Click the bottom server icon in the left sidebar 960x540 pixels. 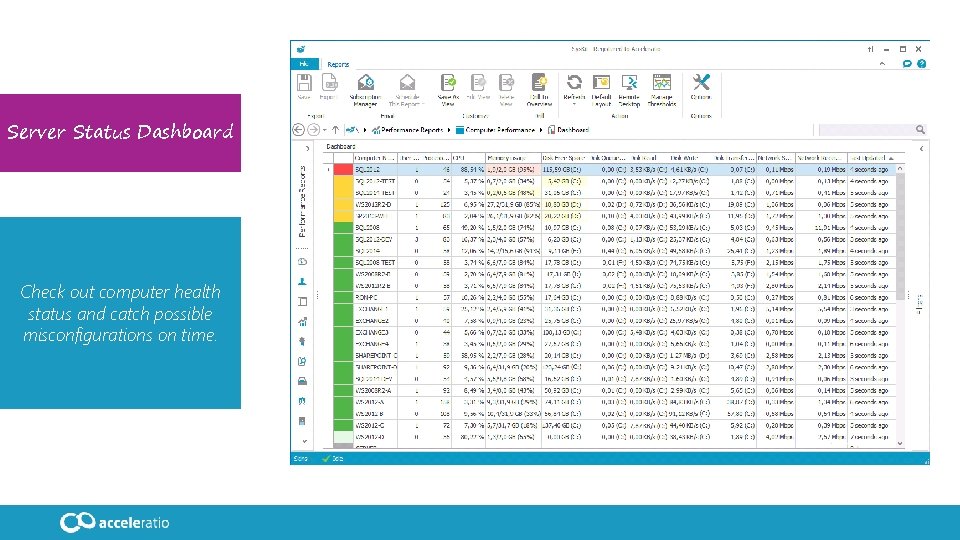(302, 421)
